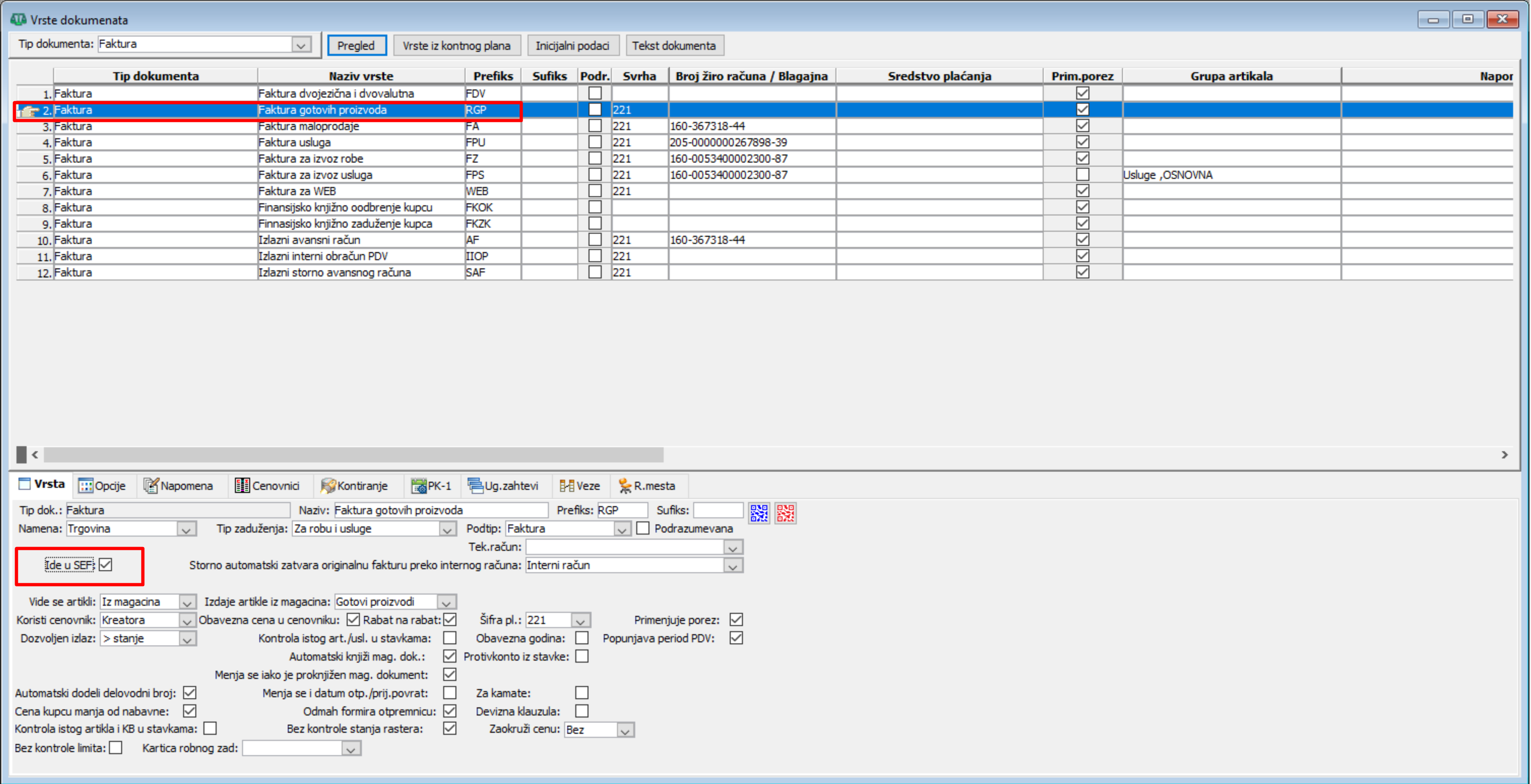
Task: Enable the Podrazumevana checkbox
Action: (x=643, y=528)
